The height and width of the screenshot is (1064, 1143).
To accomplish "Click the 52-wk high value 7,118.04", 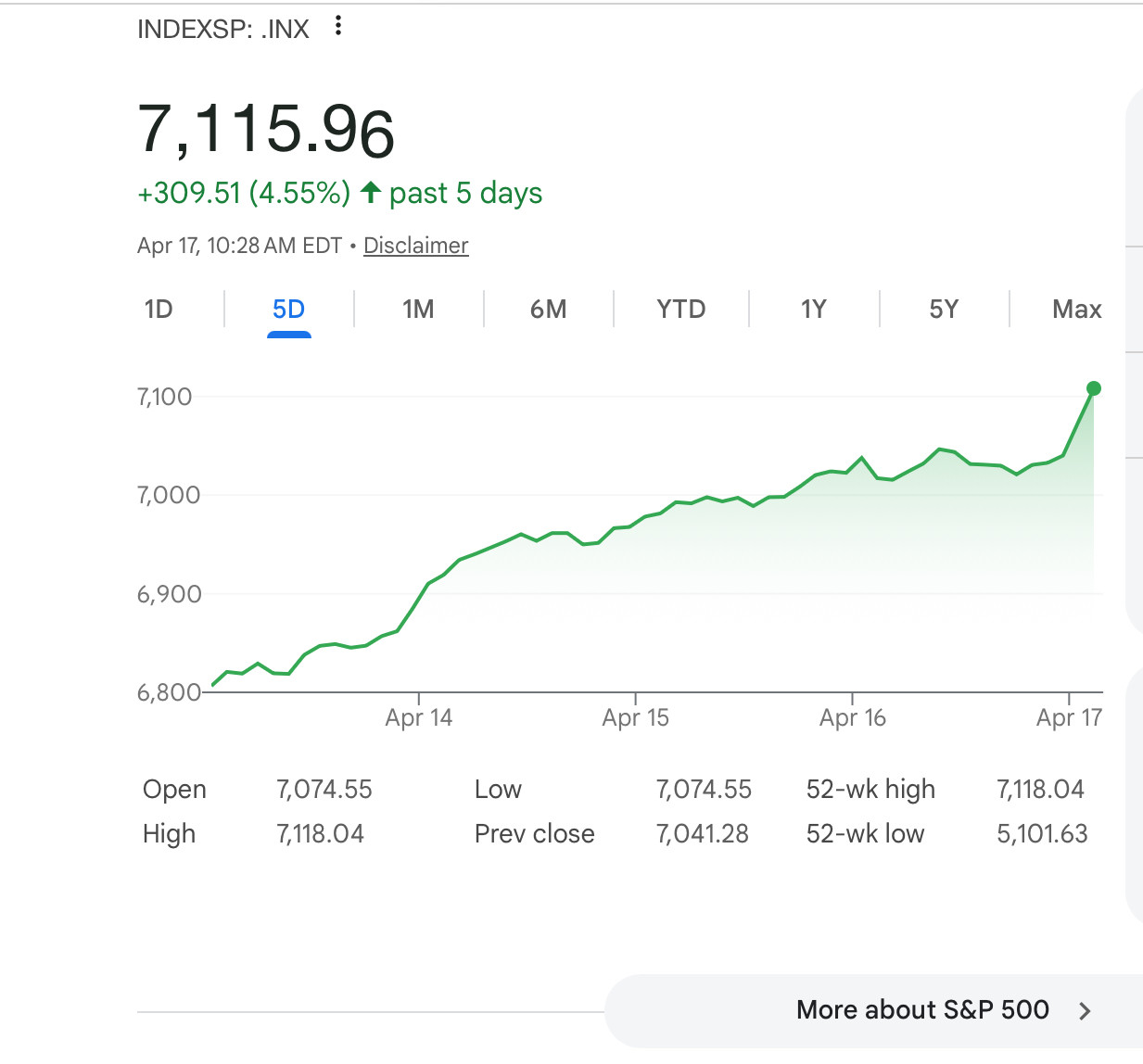I will point(1040,790).
